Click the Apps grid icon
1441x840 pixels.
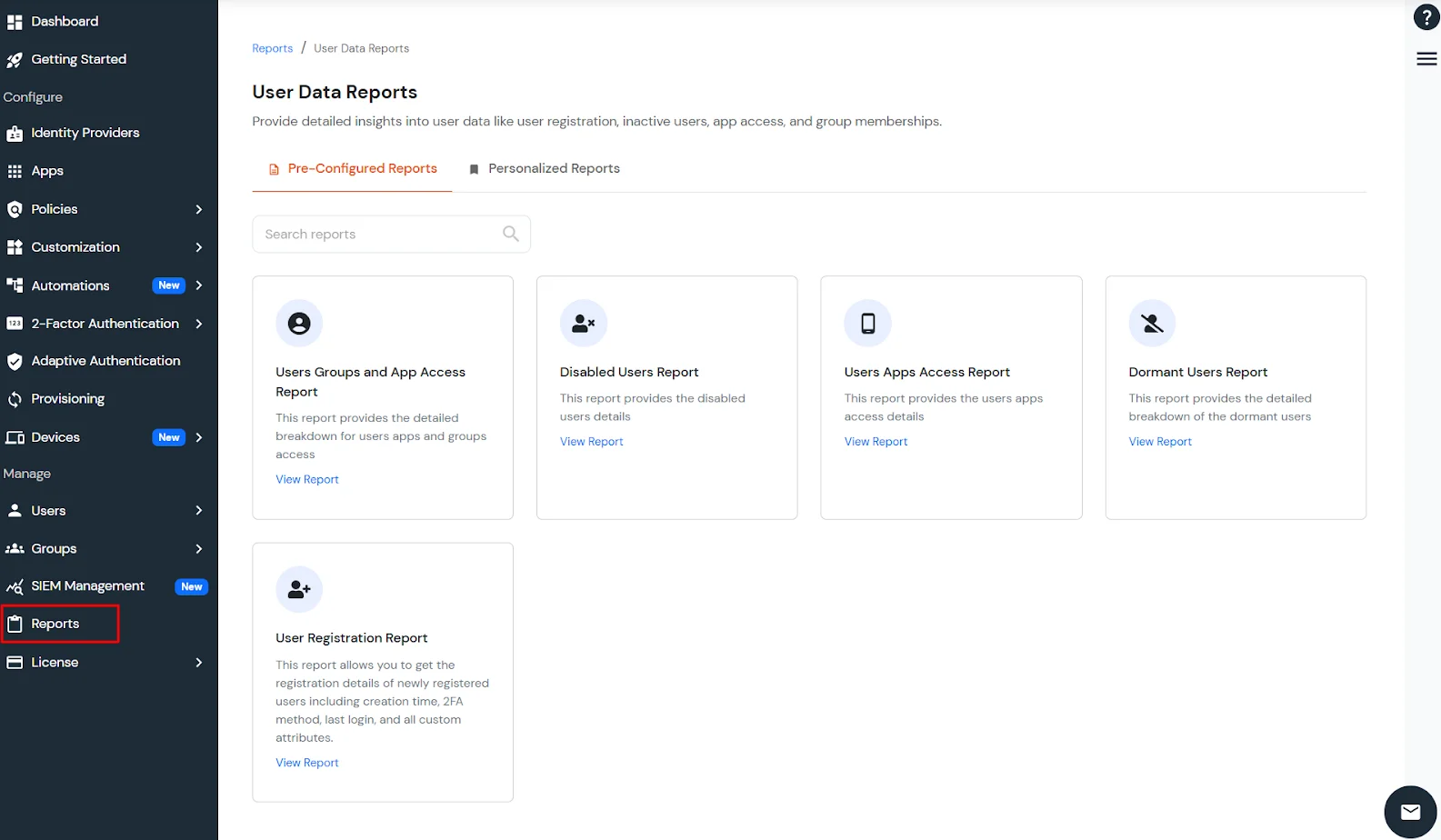click(x=15, y=172)
